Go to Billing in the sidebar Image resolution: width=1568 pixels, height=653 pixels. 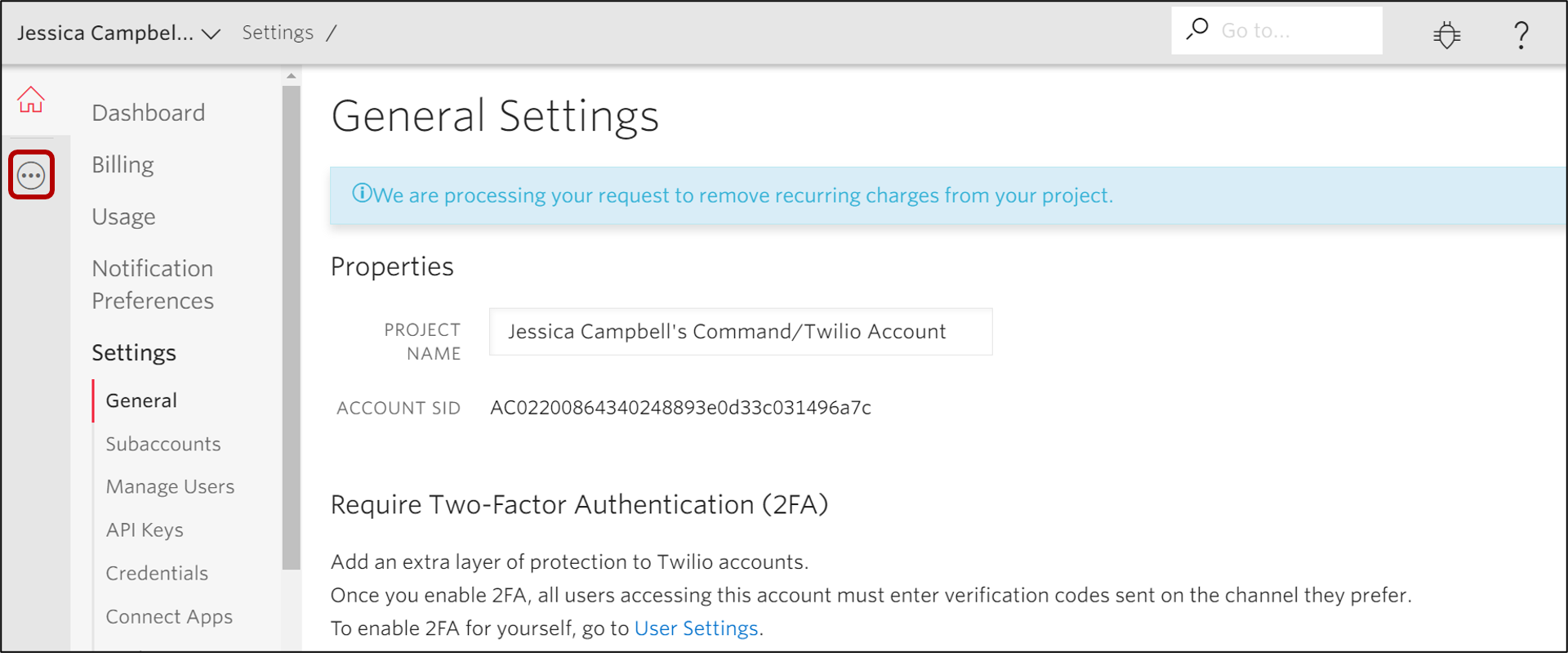(122, 165)
